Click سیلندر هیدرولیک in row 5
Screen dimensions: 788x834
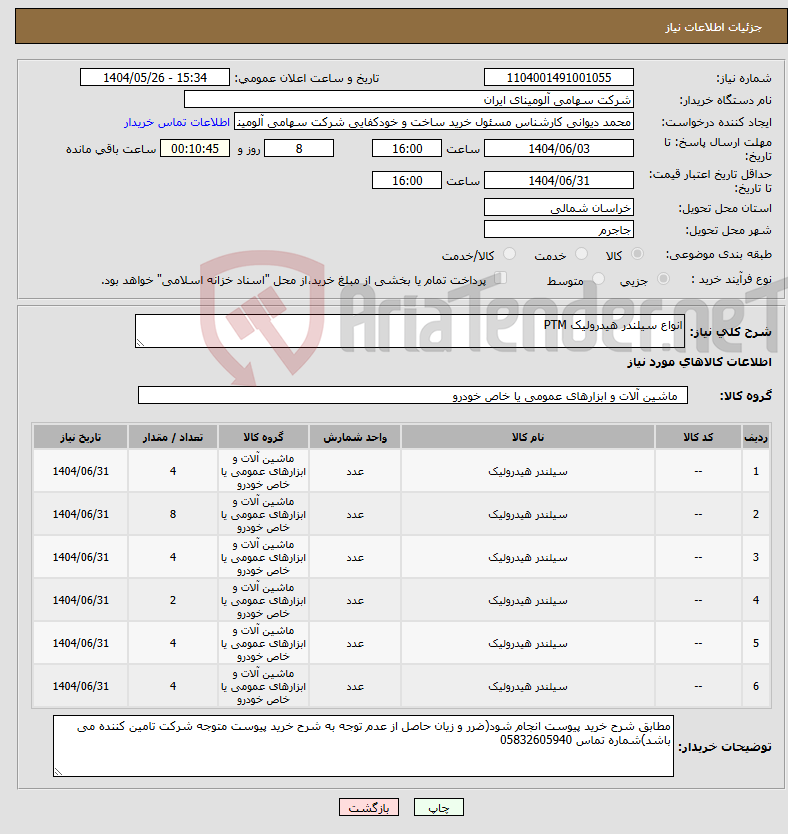527,644
